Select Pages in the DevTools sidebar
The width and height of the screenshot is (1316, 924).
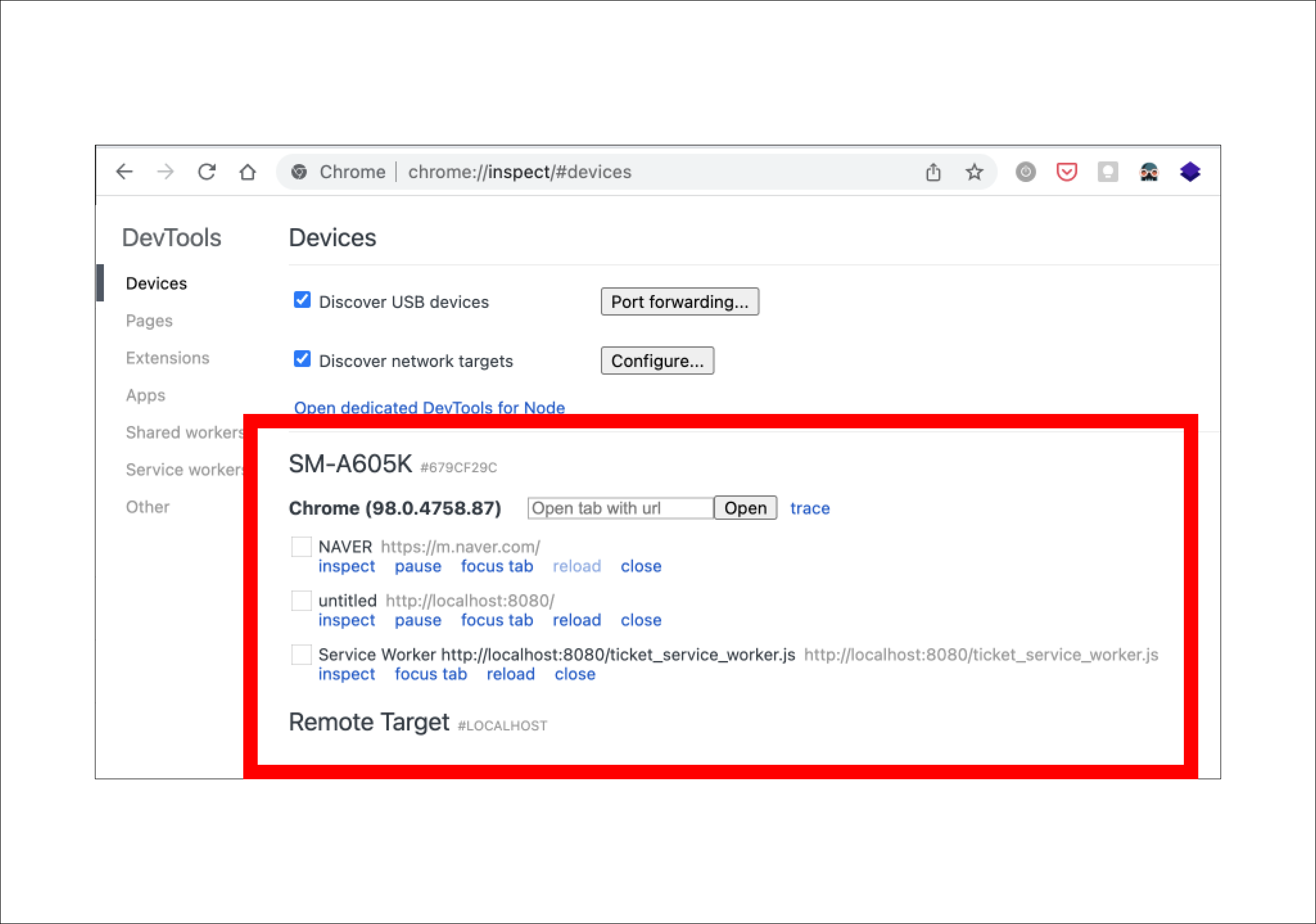(149, 321)
